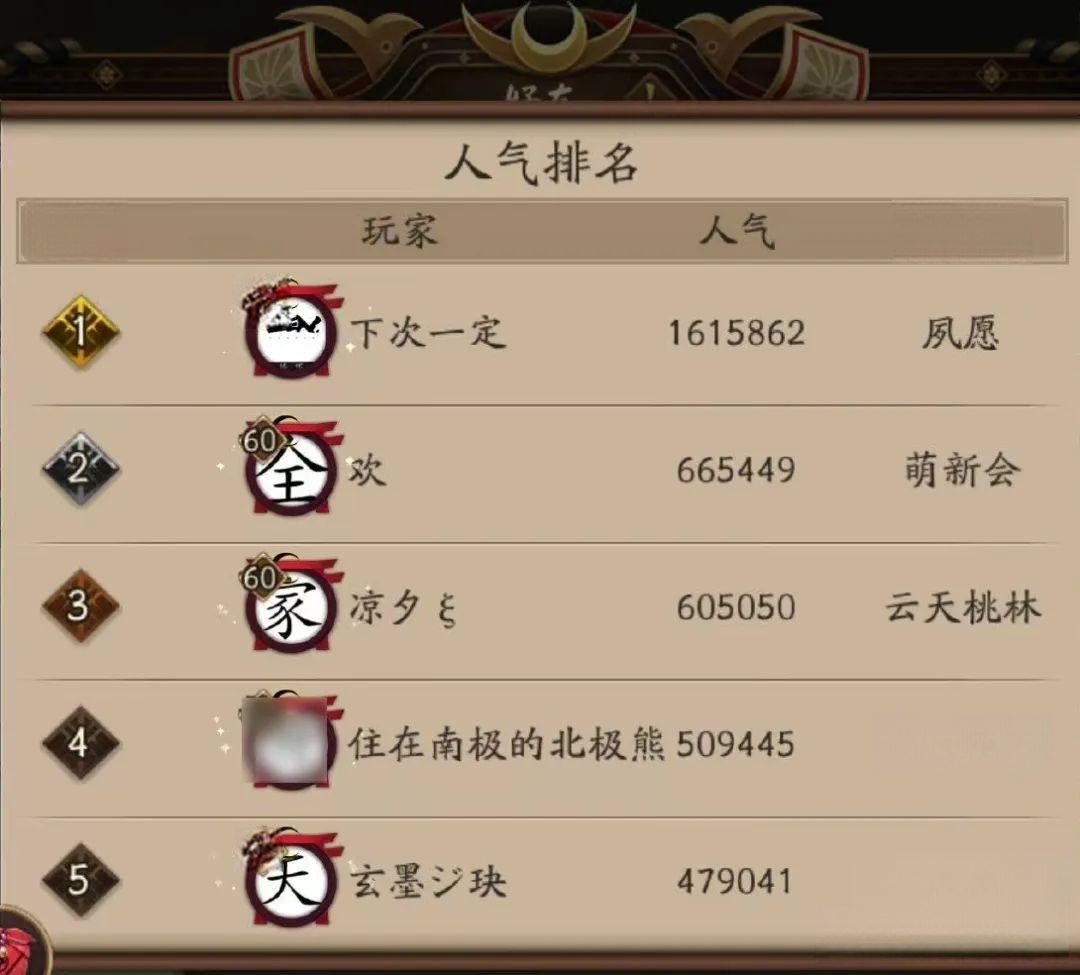Open avatar of player 下次一定
1080x975 pixels.
[291, 328]
